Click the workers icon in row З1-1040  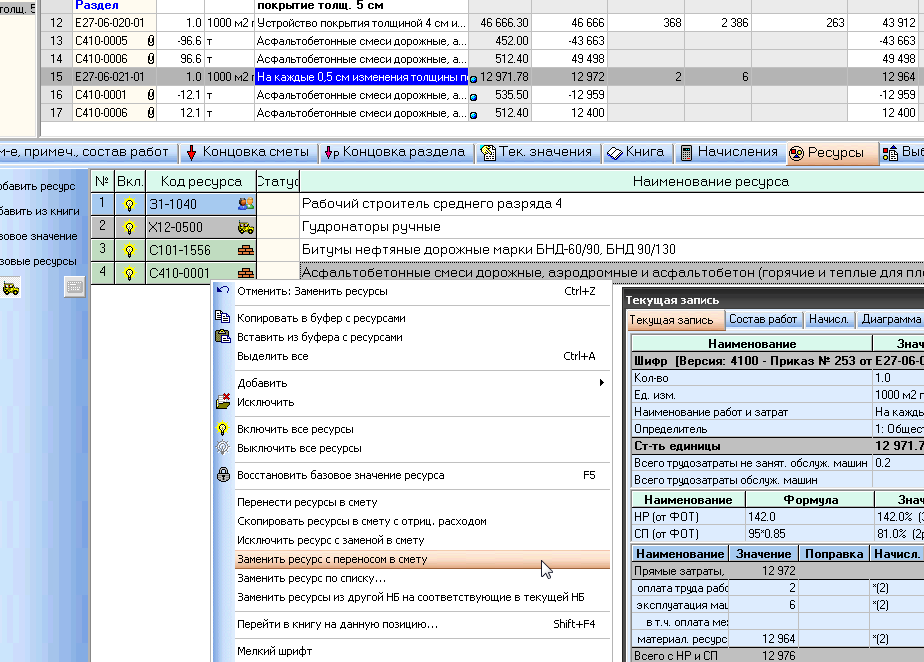pyautogui.click(x=245, y=204)
